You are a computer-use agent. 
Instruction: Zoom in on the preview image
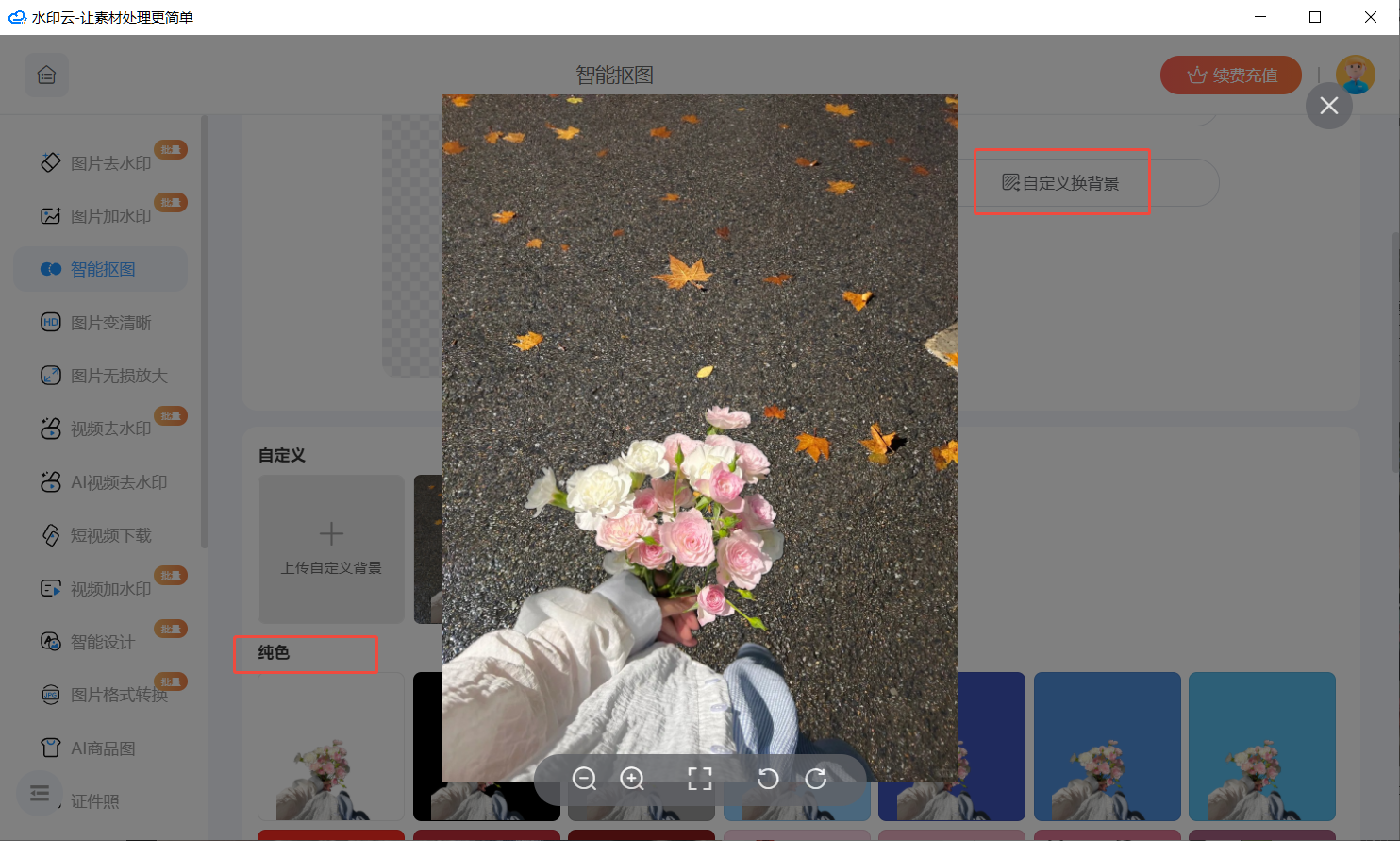point(632,779)
